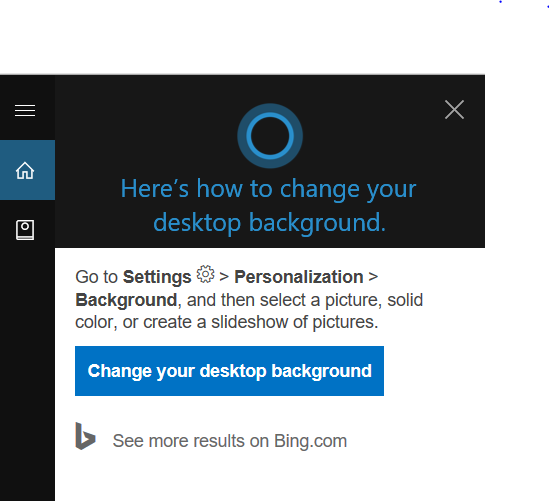Viewport: 549px width, 501px height.
Task: Click the arrow separator after Personalization
Action: click(373, 277)
